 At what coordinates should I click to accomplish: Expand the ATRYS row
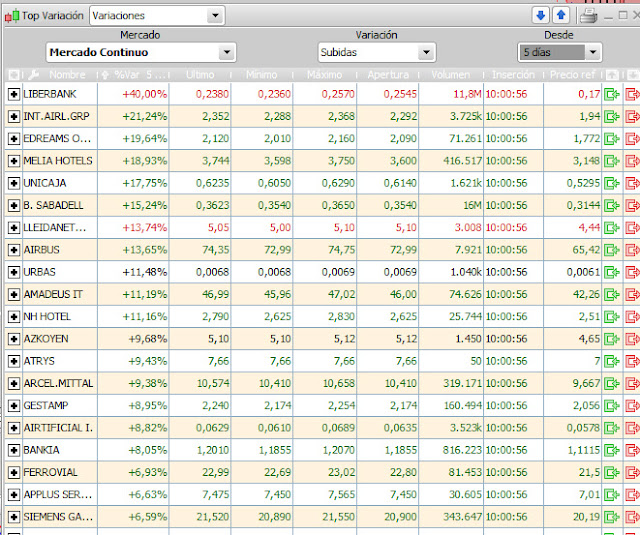14,361
